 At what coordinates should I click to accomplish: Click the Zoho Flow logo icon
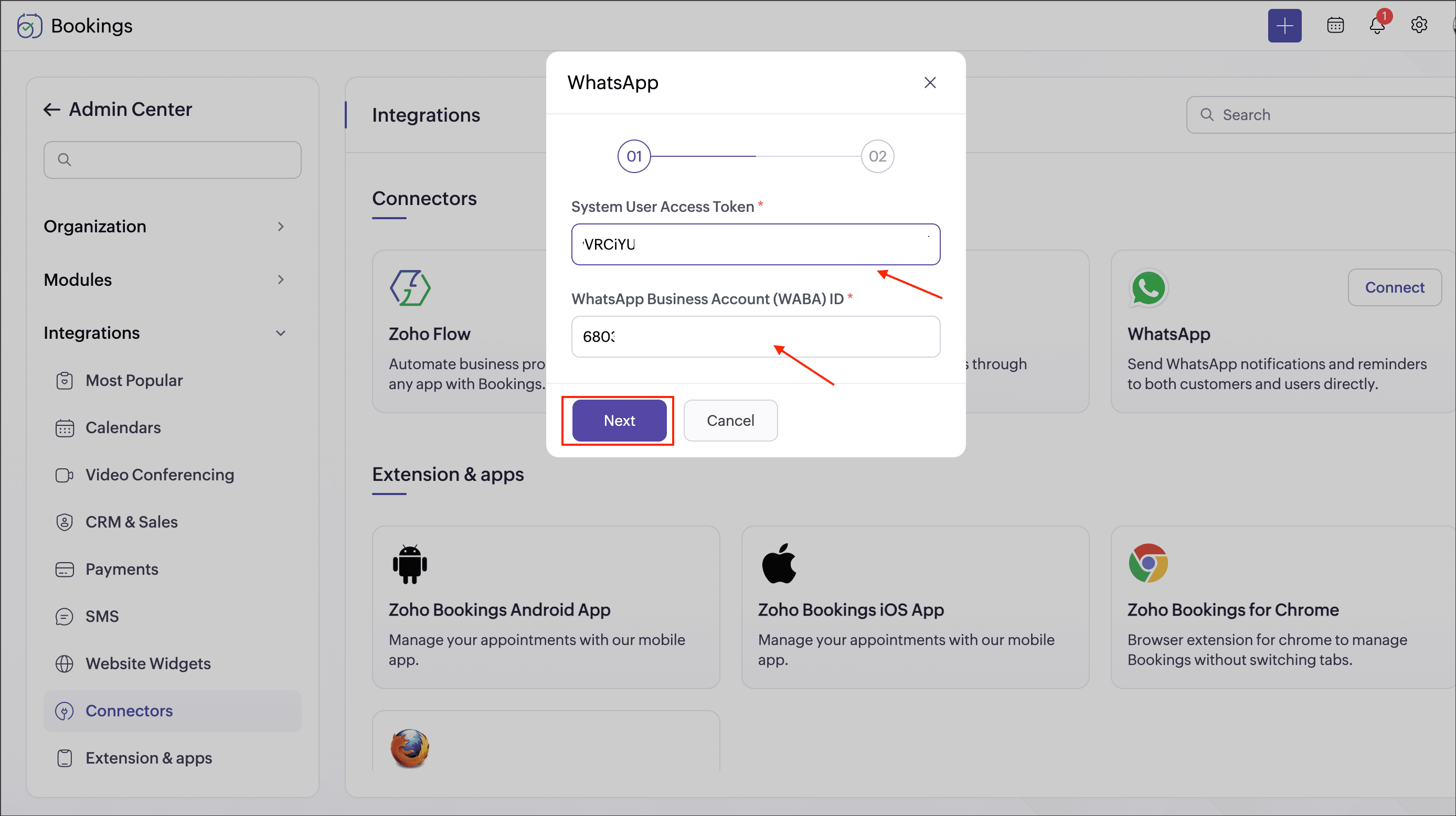tap(410, 288)
